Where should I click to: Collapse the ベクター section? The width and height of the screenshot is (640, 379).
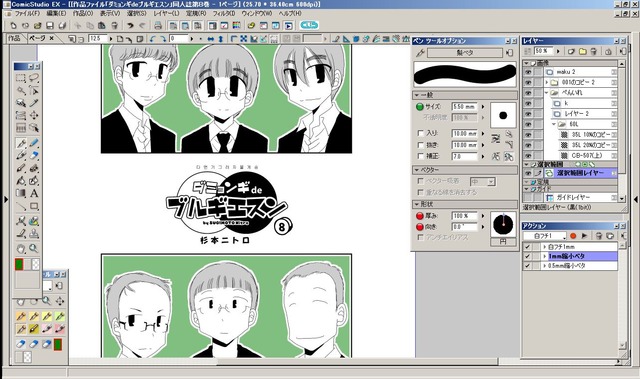coord(417,170)
